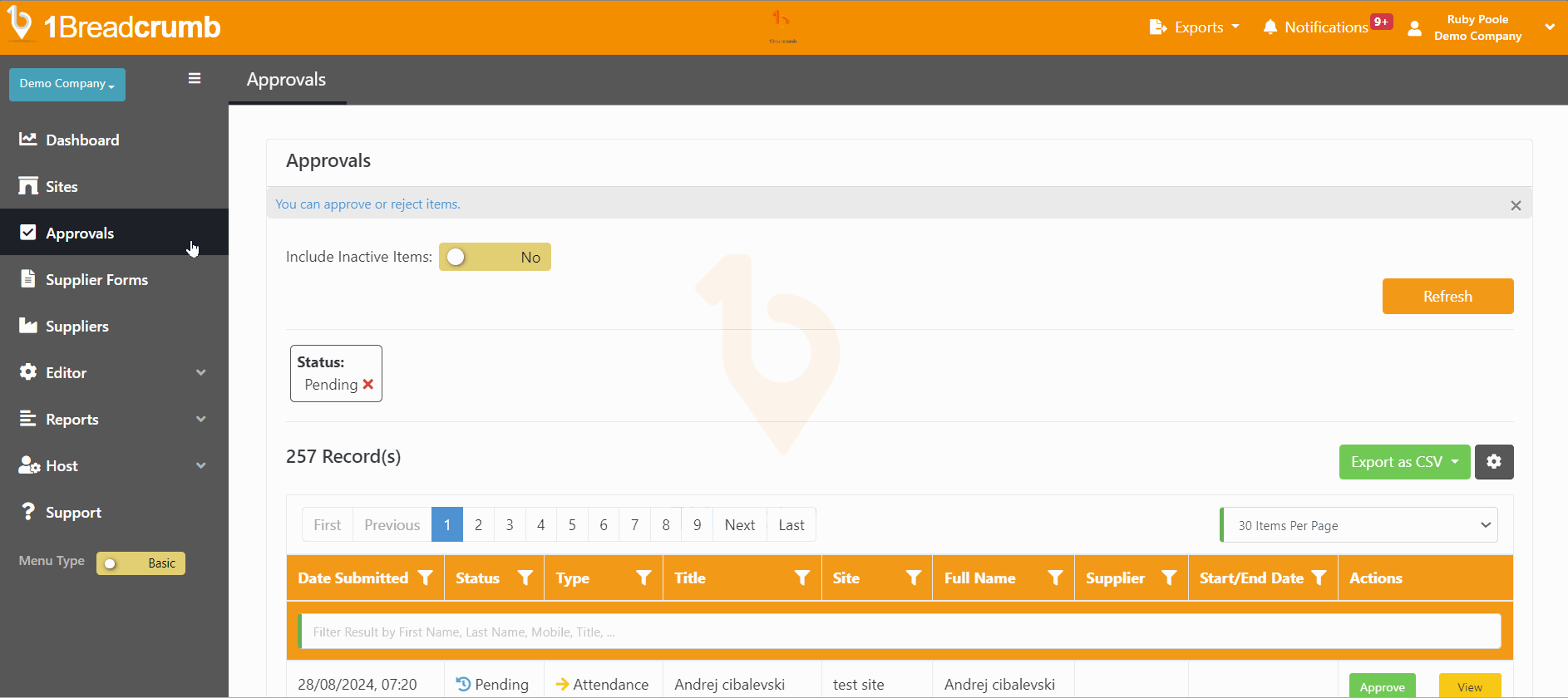Expand the Exports dropdown menu
1568x698 pixels.
click(1195, 27)
